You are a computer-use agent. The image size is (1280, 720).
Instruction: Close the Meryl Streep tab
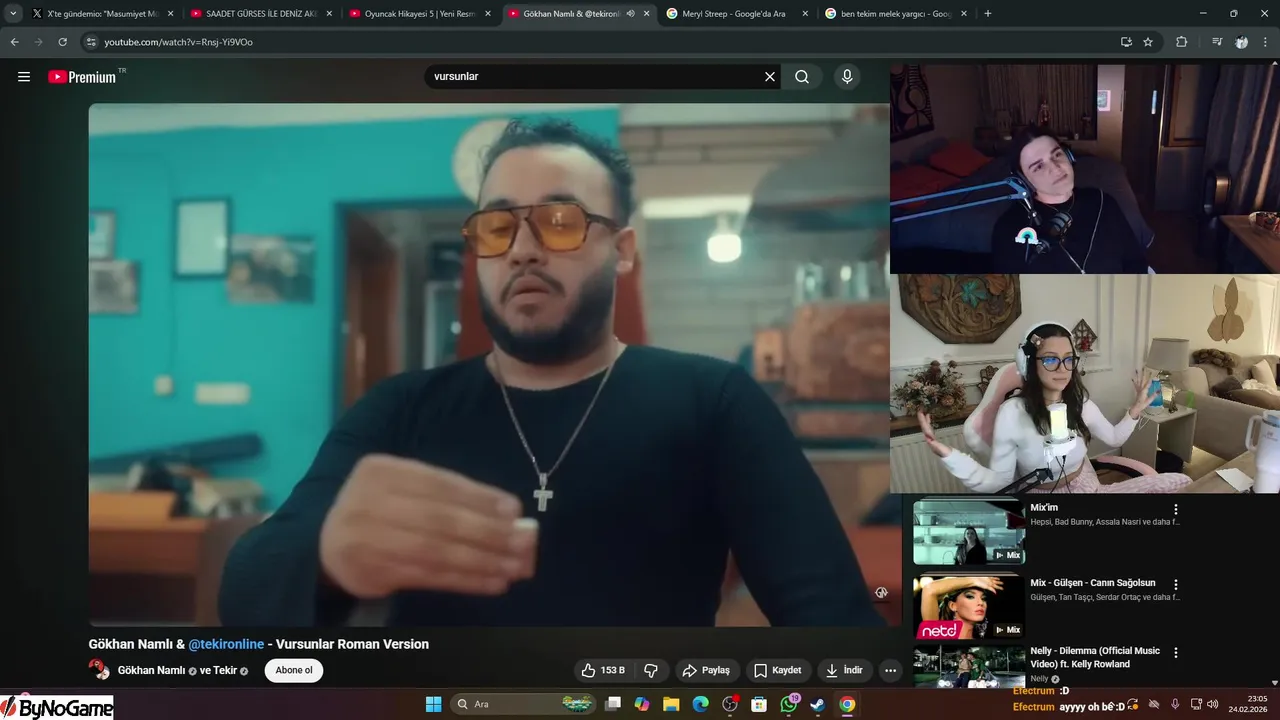click(x=805, y=14)
